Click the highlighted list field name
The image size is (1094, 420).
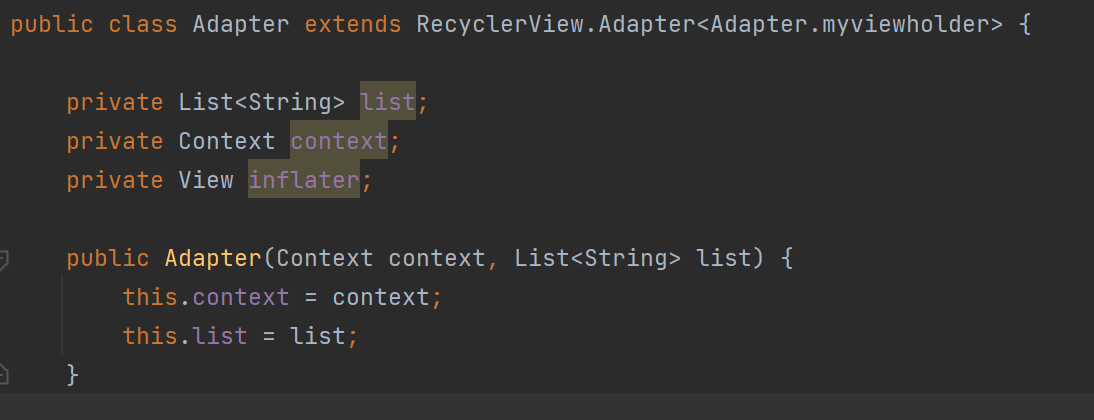point(387,102)
